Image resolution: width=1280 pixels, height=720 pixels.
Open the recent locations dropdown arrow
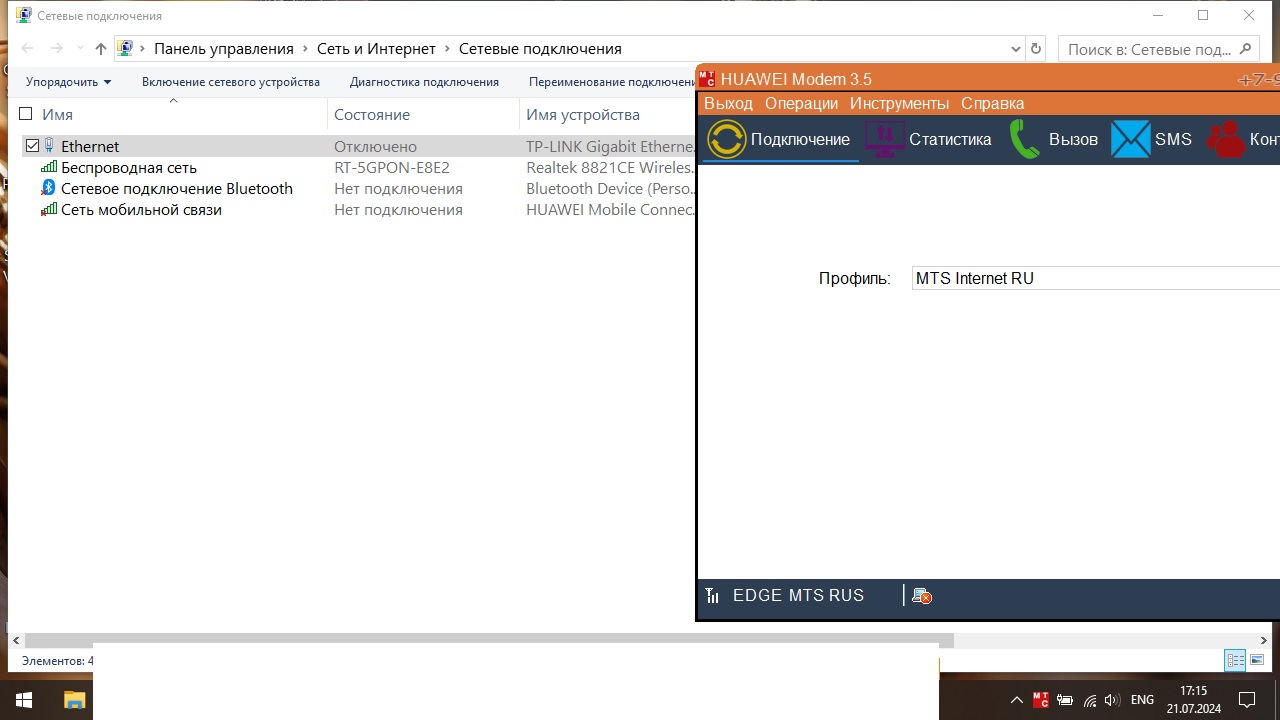80,48
